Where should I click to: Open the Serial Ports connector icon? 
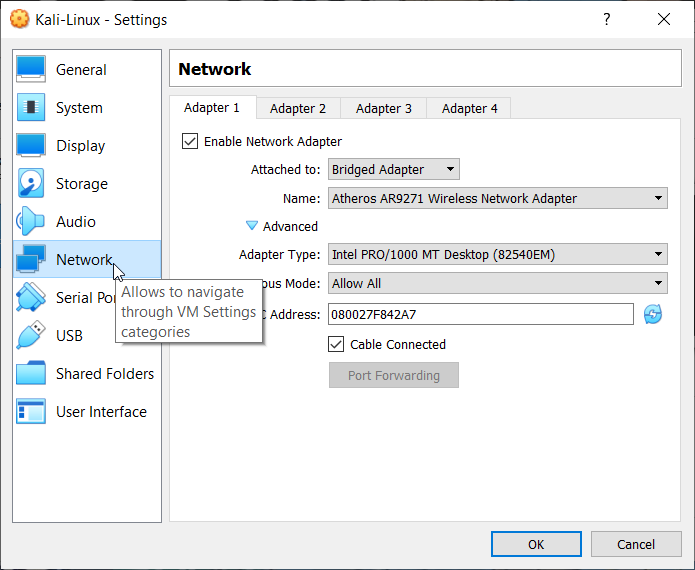tap(31, 297)
